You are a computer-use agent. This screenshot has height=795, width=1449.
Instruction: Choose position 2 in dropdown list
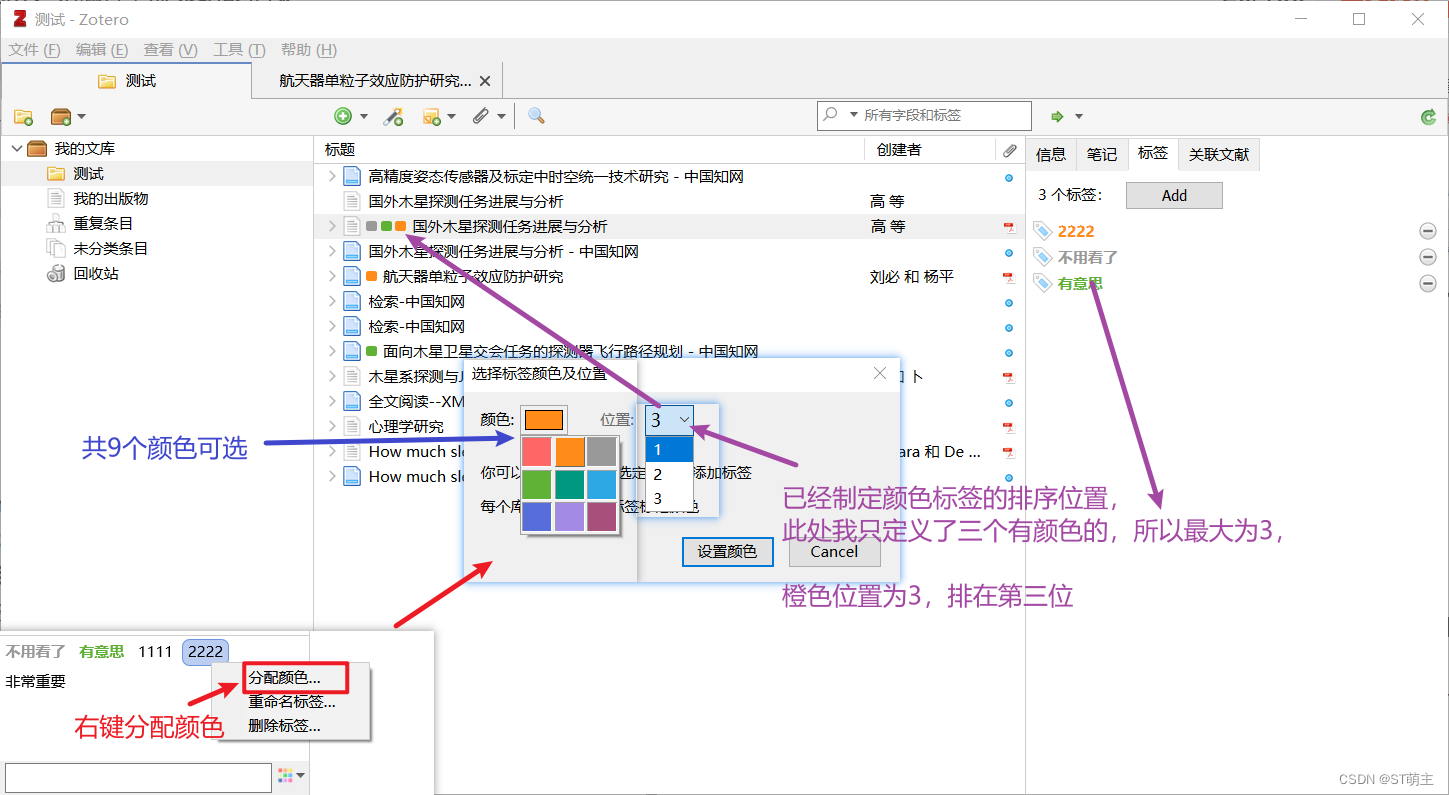[669, 474]
